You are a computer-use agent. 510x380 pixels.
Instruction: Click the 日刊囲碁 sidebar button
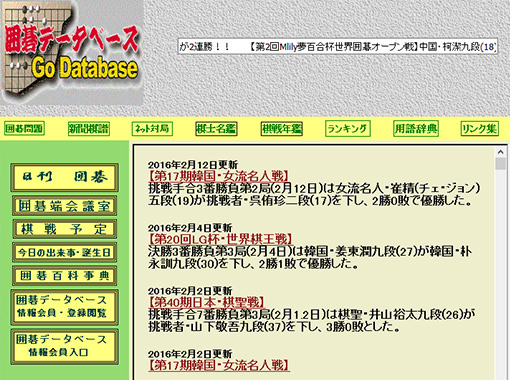[64, 177]
